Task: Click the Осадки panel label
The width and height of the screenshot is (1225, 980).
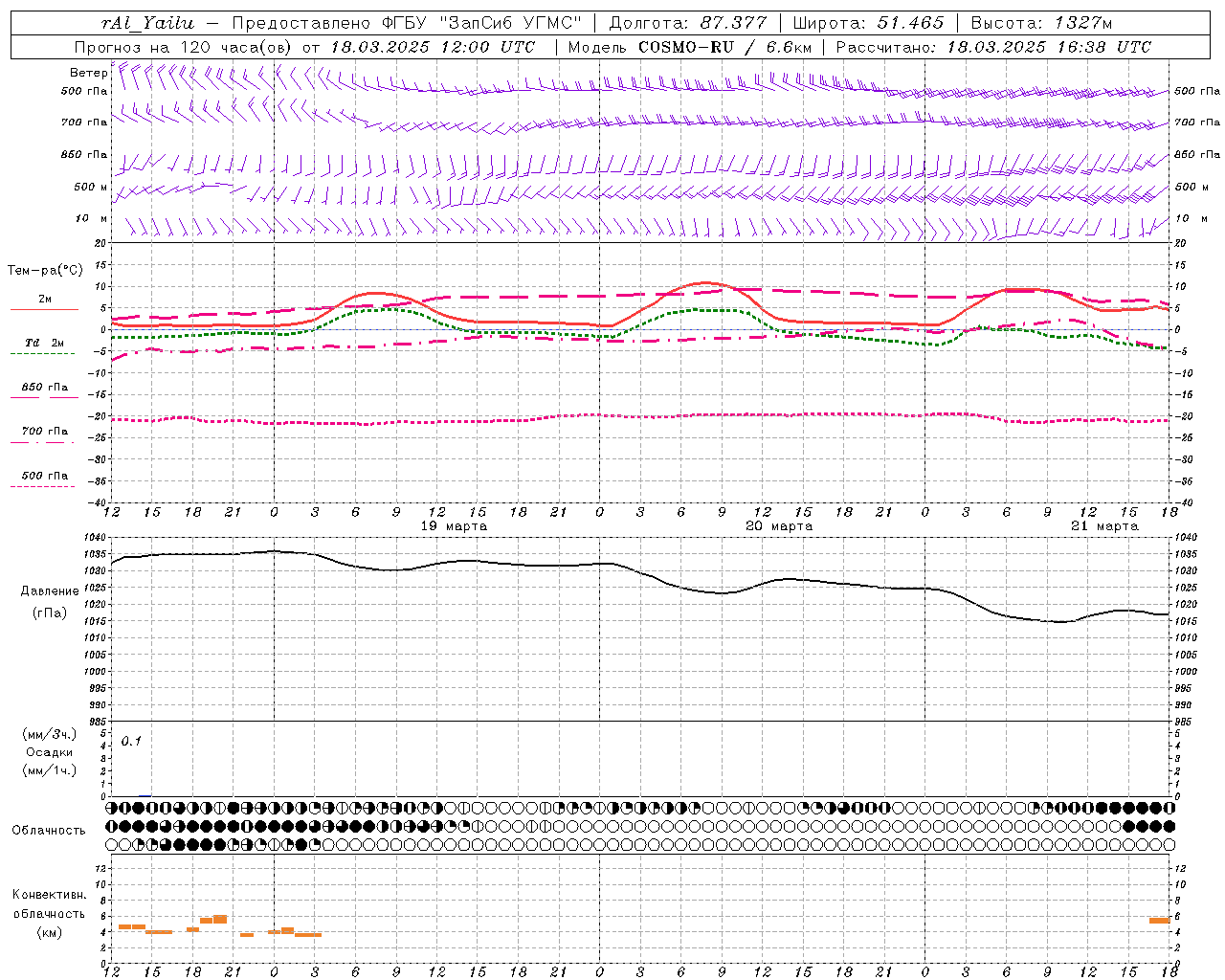Action: [x=50, y=752]
